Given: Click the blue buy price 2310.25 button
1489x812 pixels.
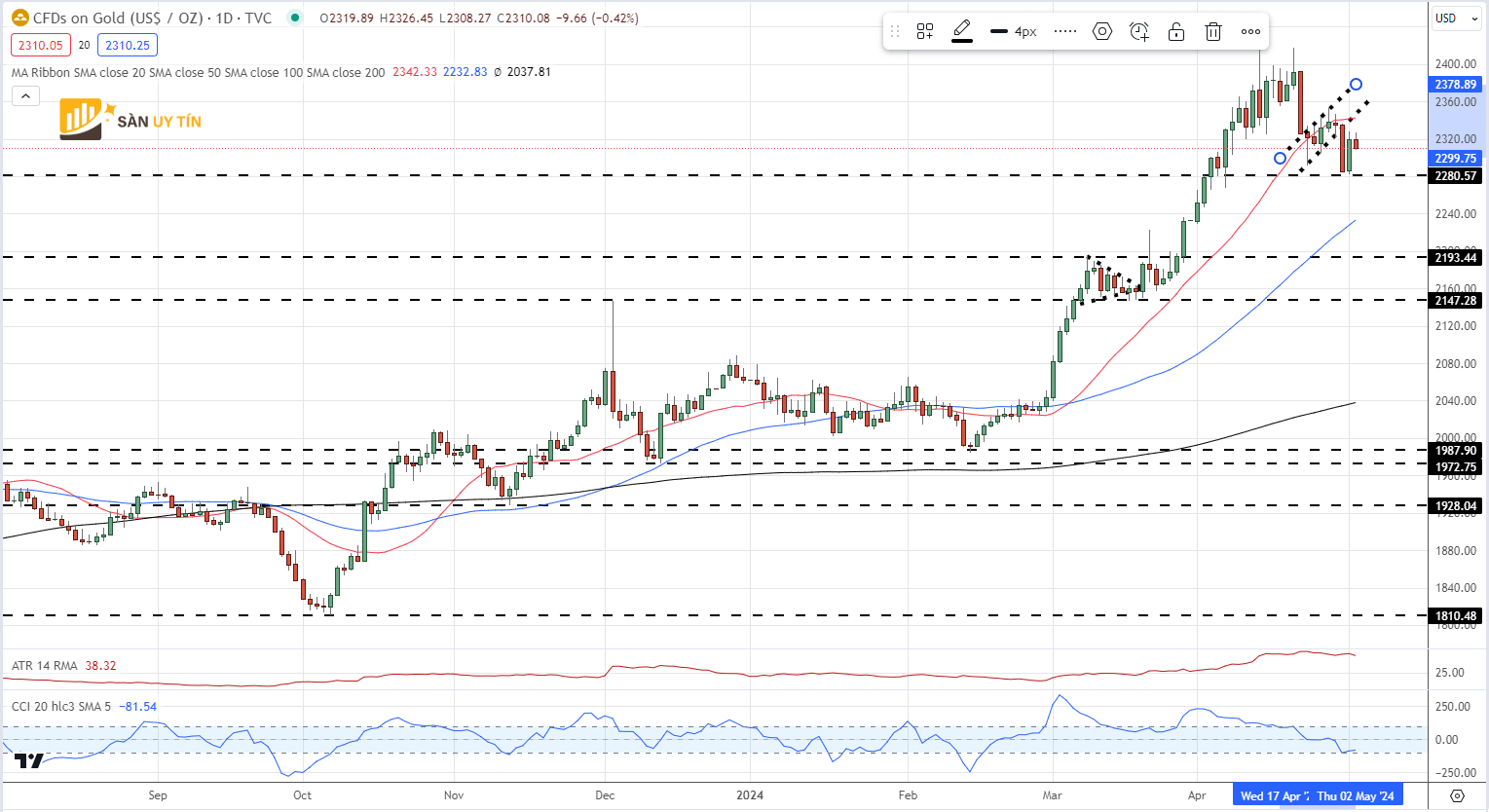Looking at the screenshot, I should tap(128, 45).
